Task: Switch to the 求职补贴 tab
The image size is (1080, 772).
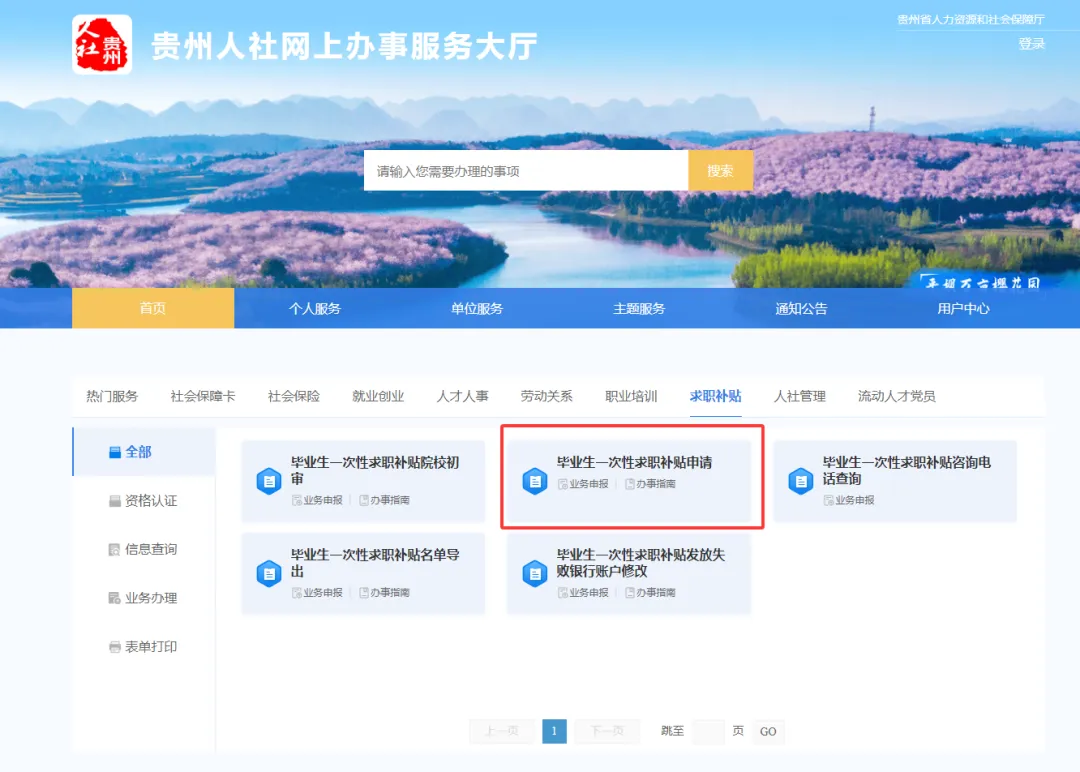Action: pos(716,396)
